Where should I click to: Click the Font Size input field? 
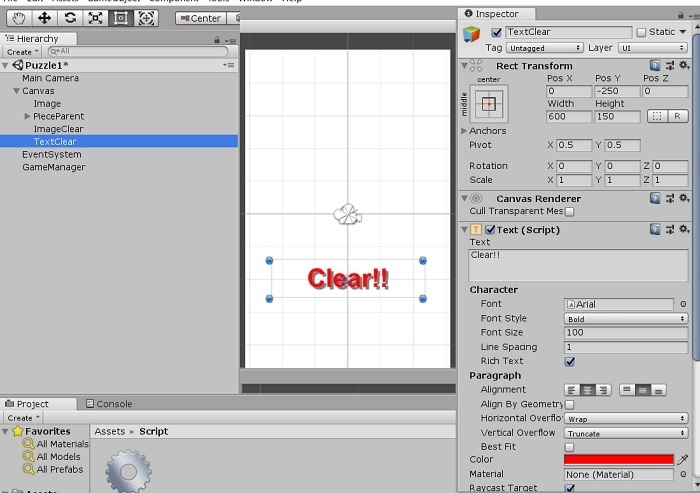coord(625,333)
